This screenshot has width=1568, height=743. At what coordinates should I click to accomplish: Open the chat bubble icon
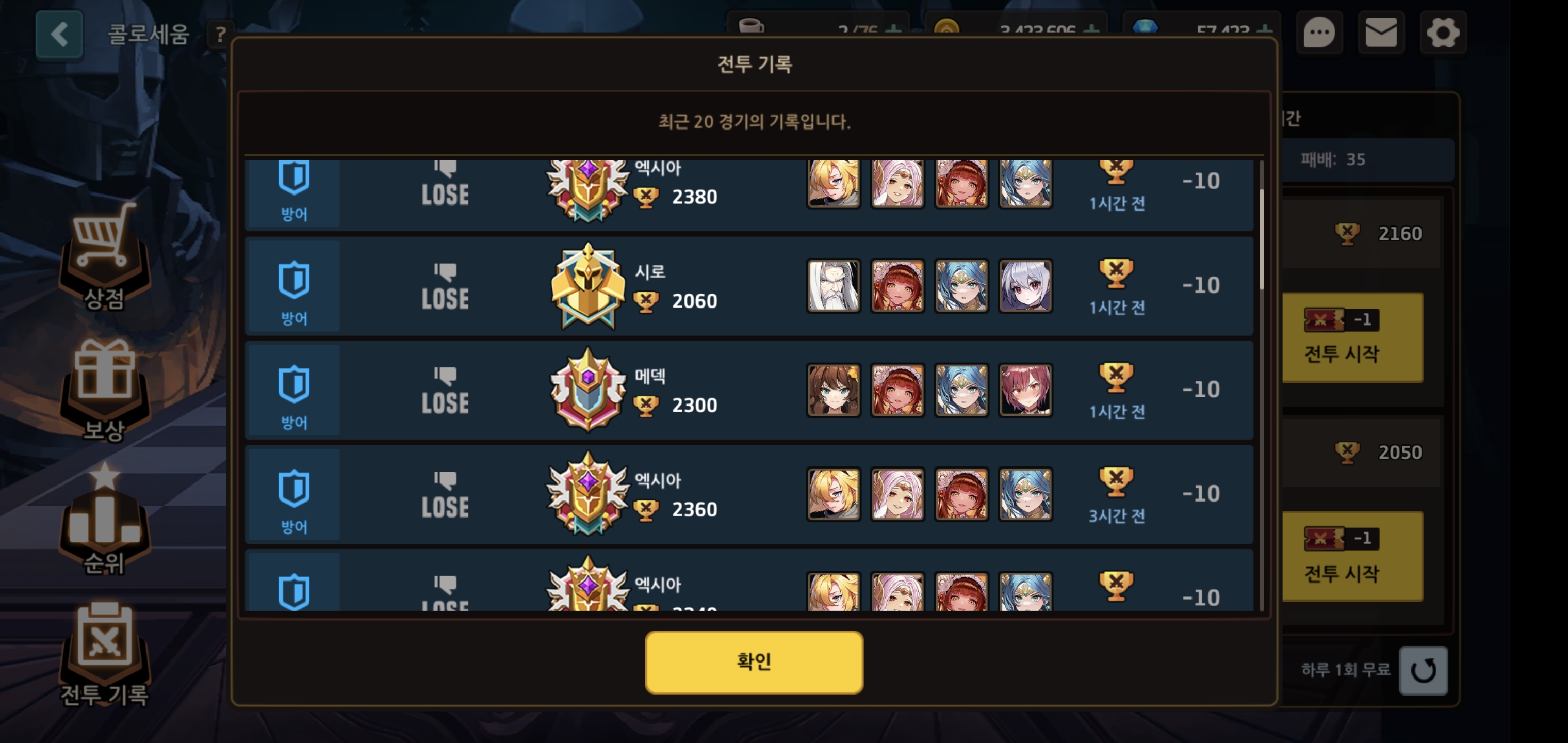pos(1319,33)
